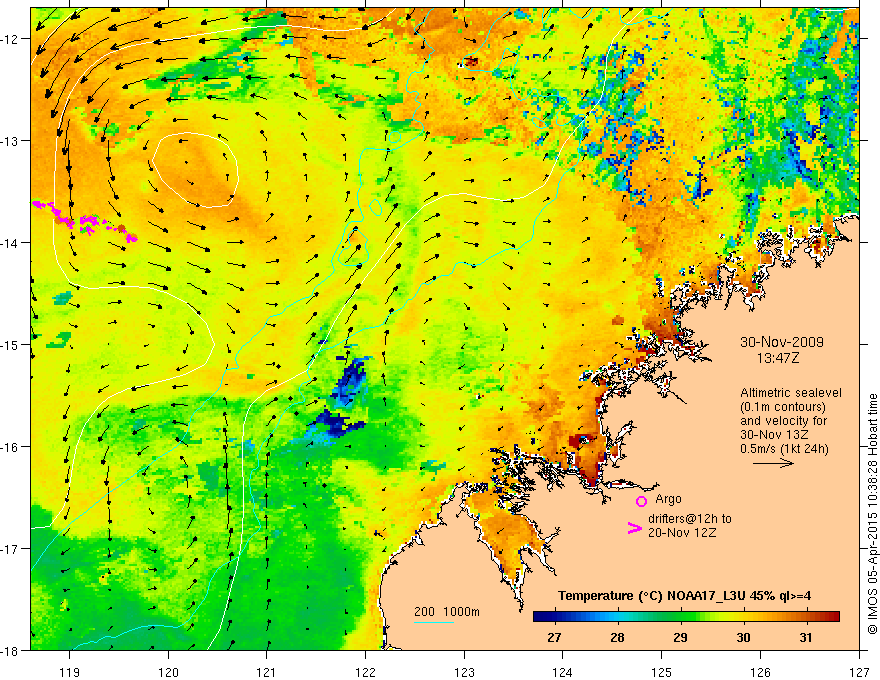Click the '119' longitude axis label
Screen dimensions: 880x680
[x=70, y=672]
